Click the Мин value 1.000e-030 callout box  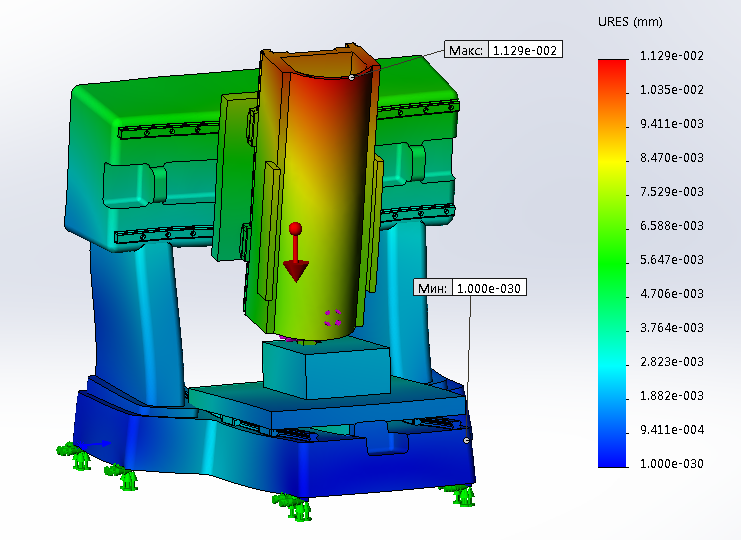tap(489, 288)
